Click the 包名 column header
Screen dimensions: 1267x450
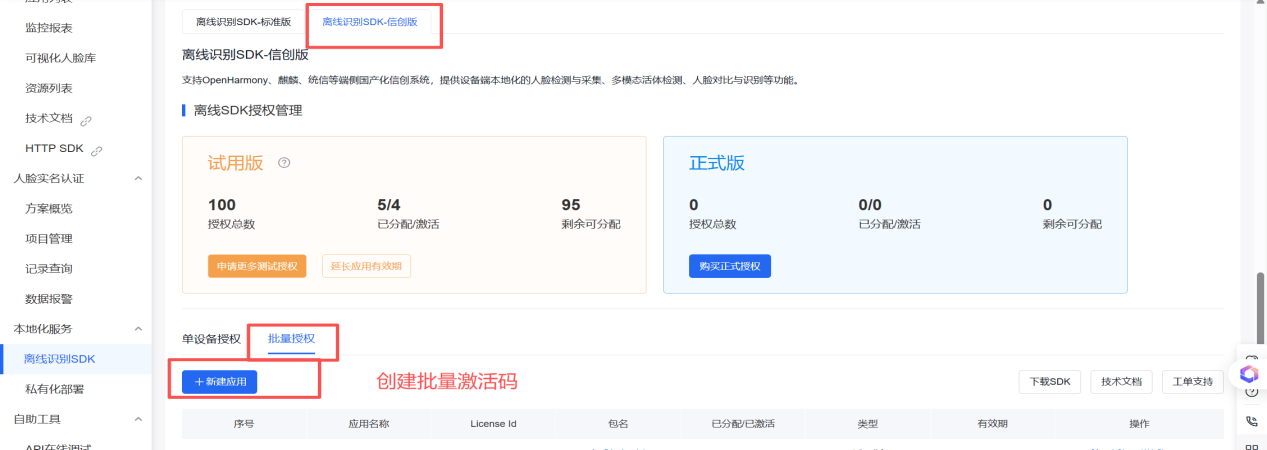[x=618, y=424]
